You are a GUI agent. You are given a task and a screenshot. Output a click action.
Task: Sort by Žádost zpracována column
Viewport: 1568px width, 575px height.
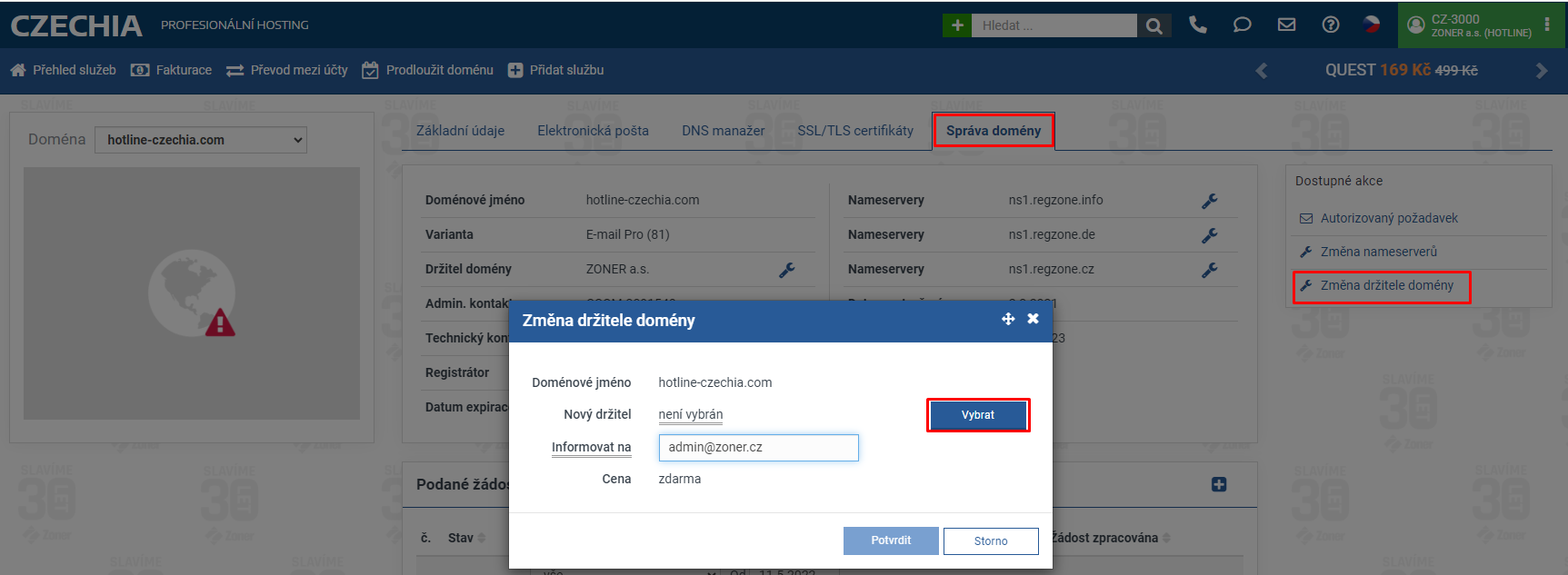coord(1110,538)
